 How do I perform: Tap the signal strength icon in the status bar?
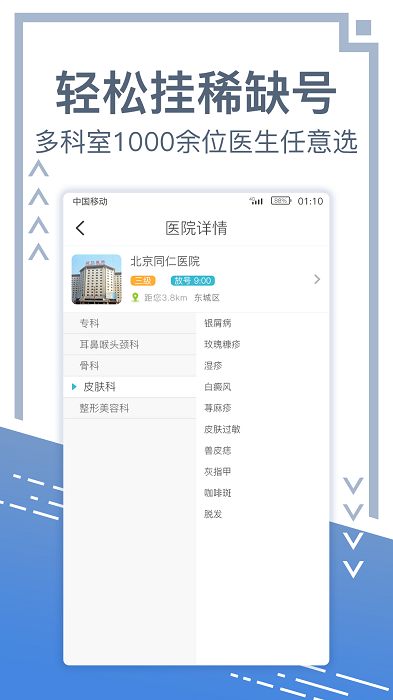coord(256,201)
